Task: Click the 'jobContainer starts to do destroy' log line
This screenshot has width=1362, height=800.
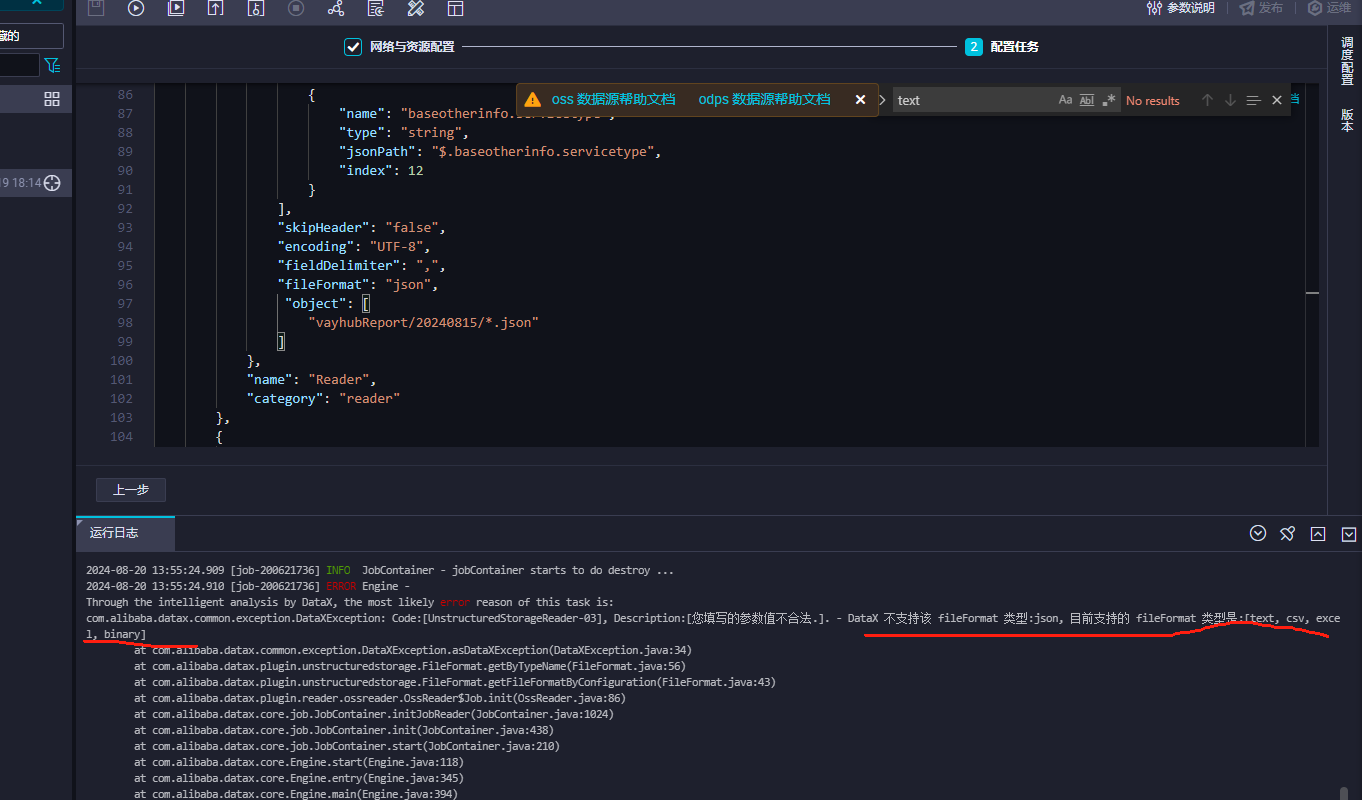Action: click(x=380, y=570)
